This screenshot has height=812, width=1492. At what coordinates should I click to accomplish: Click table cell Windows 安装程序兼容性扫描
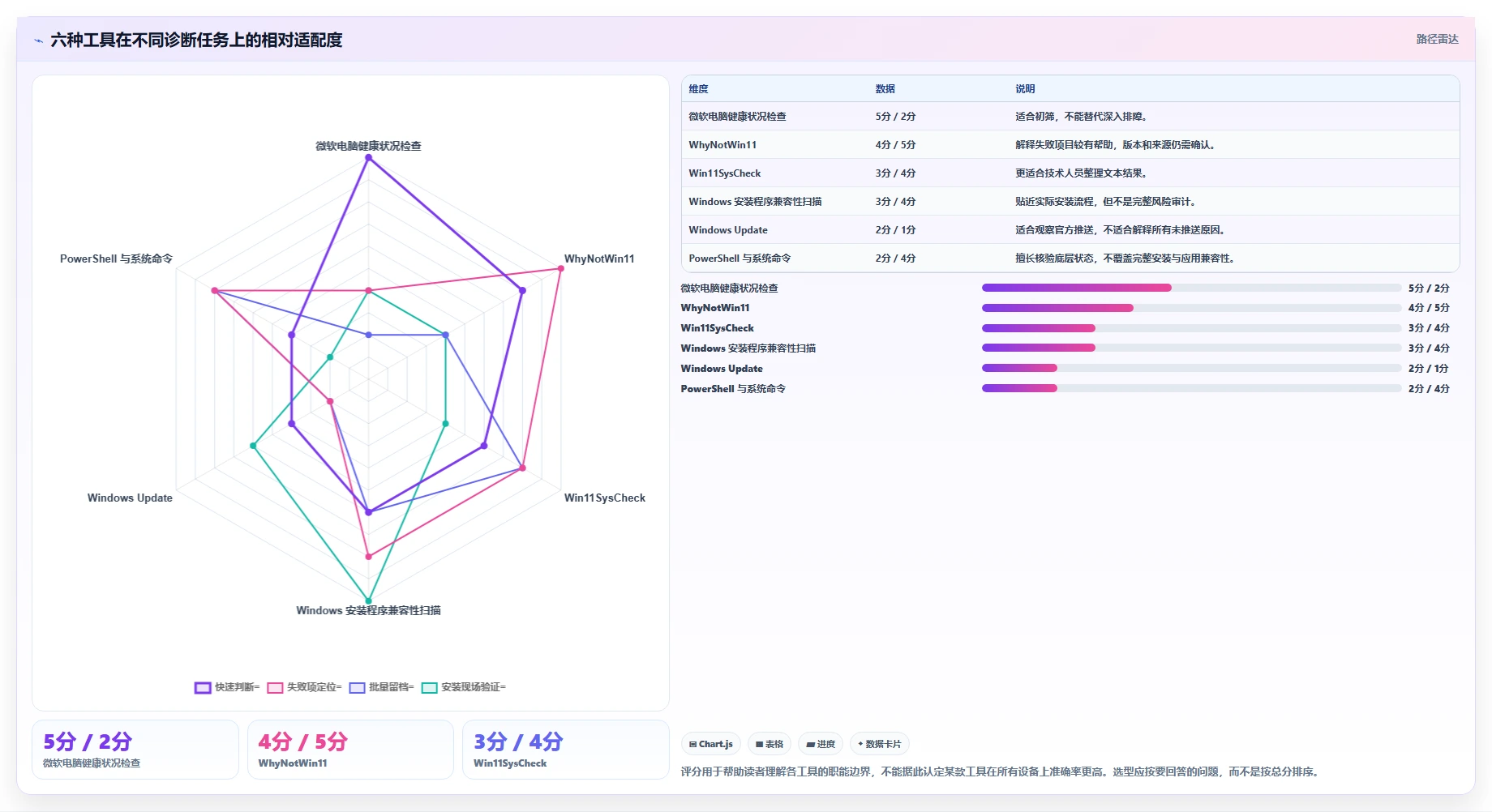point(755,202)
